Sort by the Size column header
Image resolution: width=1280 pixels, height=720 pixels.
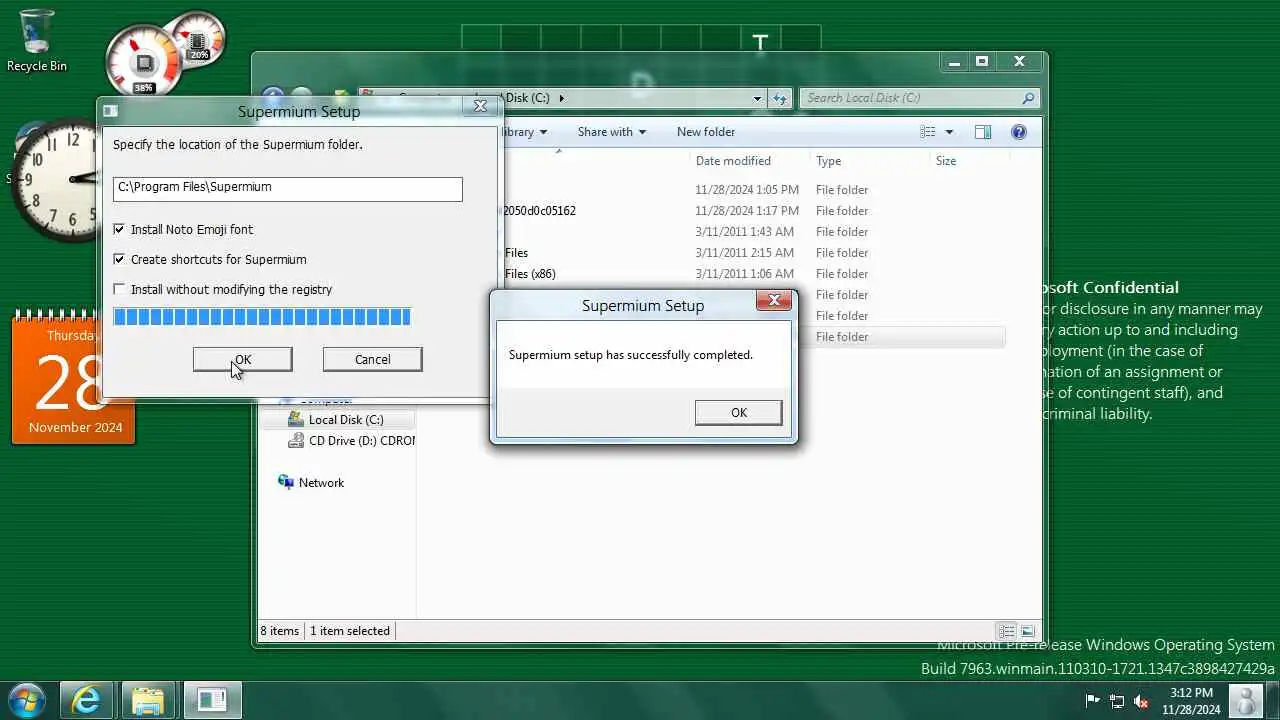tap(945, 161)
